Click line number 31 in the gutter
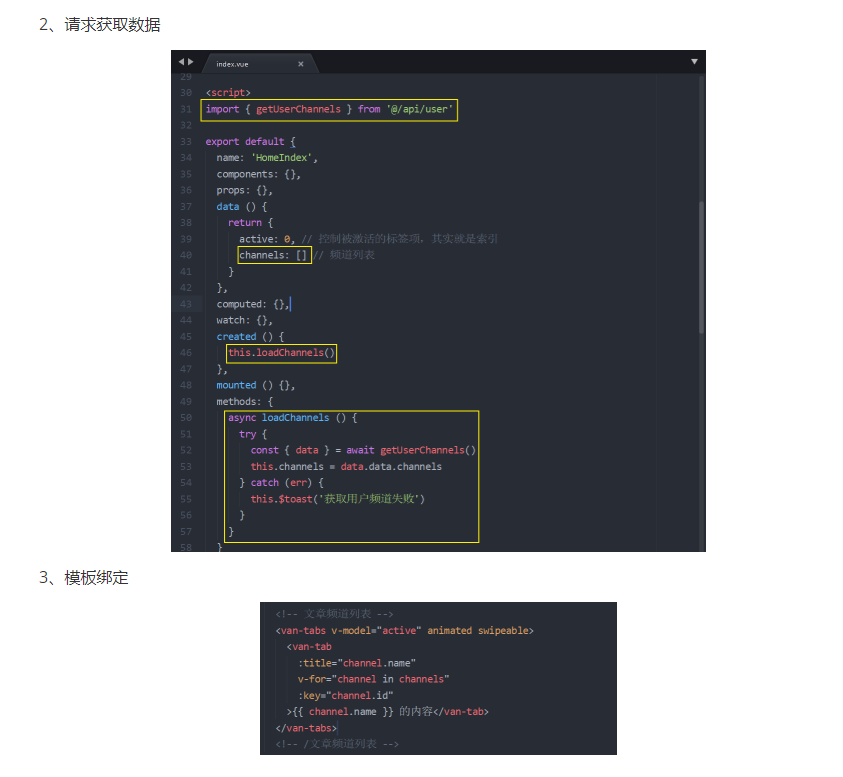843x777 pixels. [185, 110]
